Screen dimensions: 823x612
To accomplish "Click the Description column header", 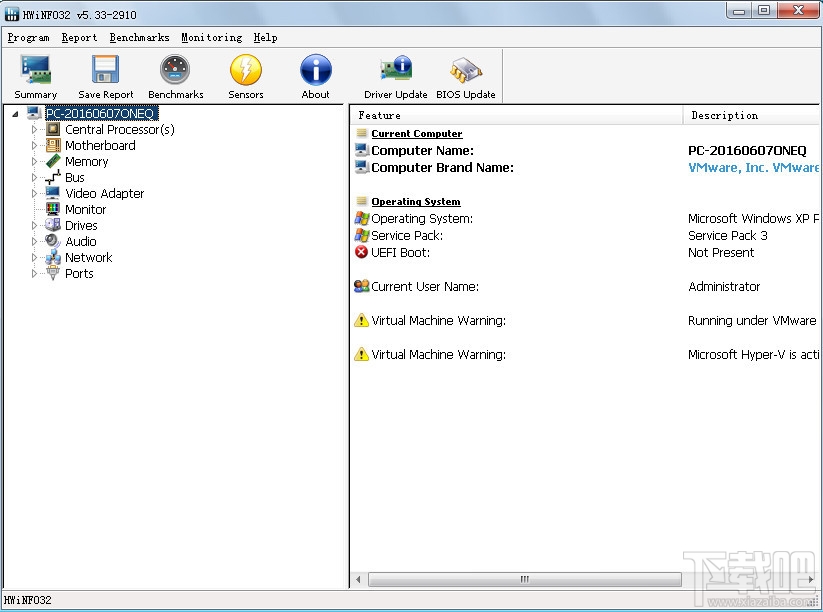I will 752,115.
